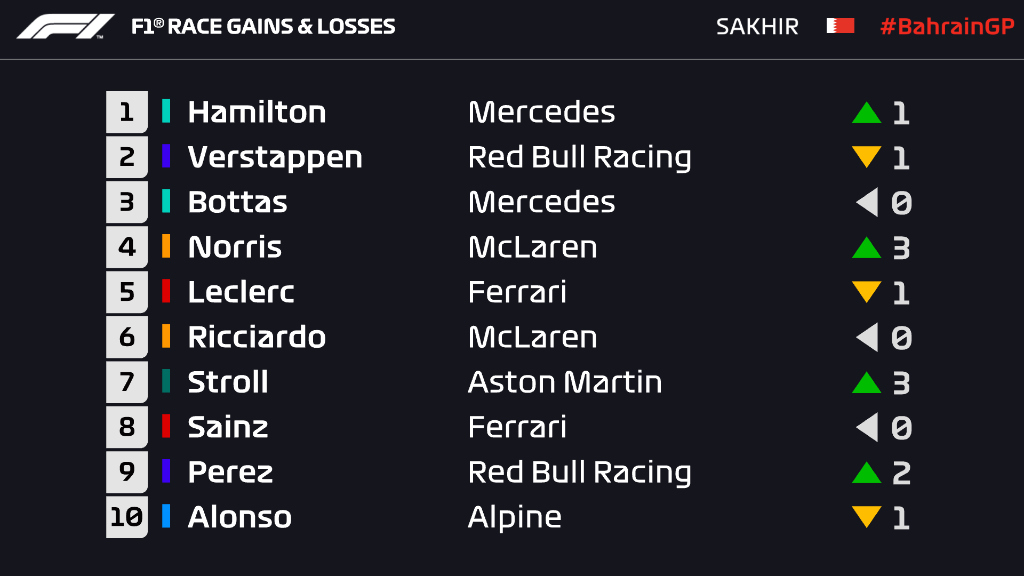Click the teal Mercedes color bar beside Hamilton
Image resolution: width=1024 pixels, height=576 pixels.
[x=166, y=111]
